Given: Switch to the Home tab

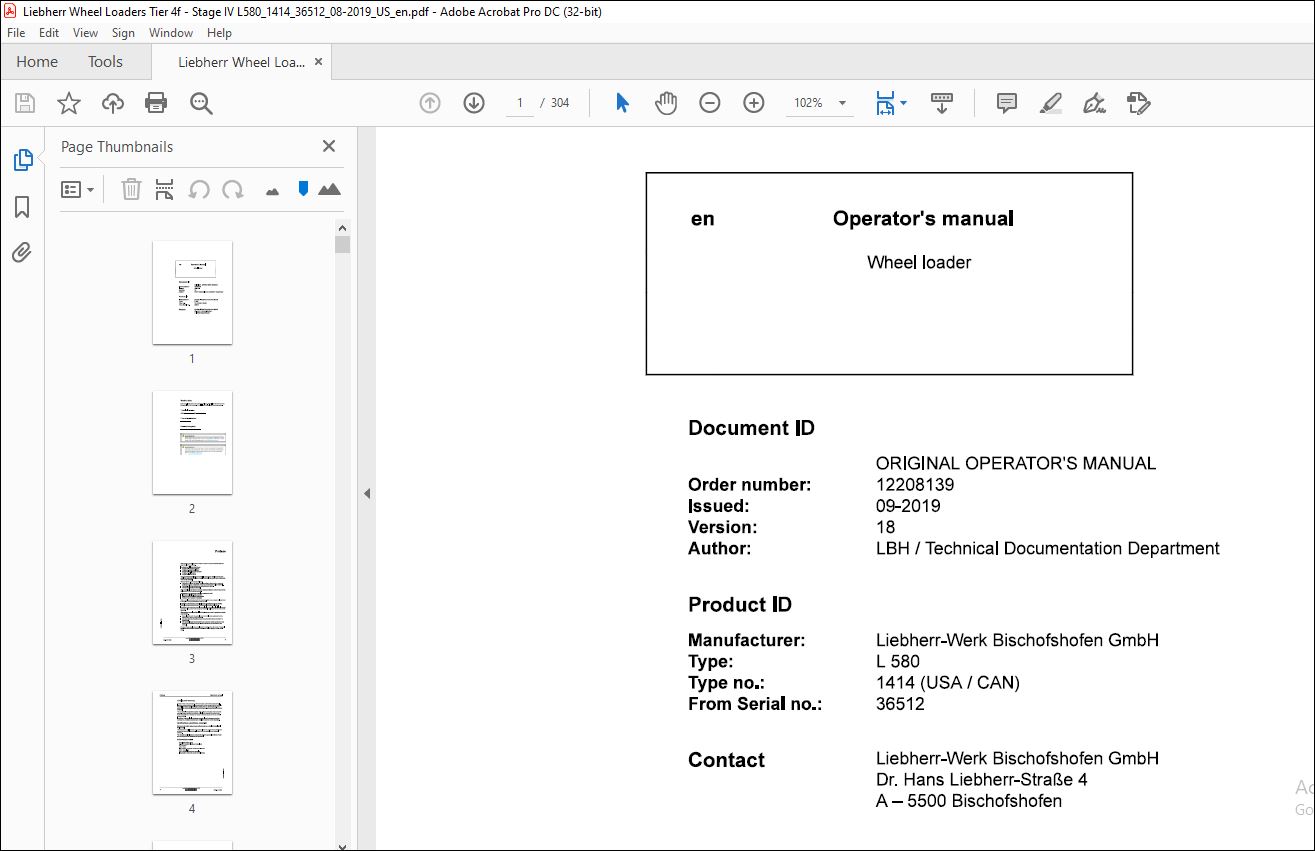Looking at the screenshot, I should click(37, 62).
